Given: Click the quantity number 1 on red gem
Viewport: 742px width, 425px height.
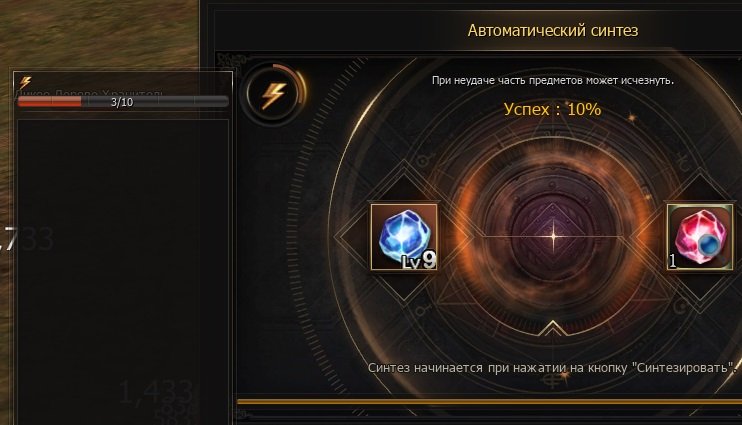Looking at the screenshot, I should pos(672,261).
